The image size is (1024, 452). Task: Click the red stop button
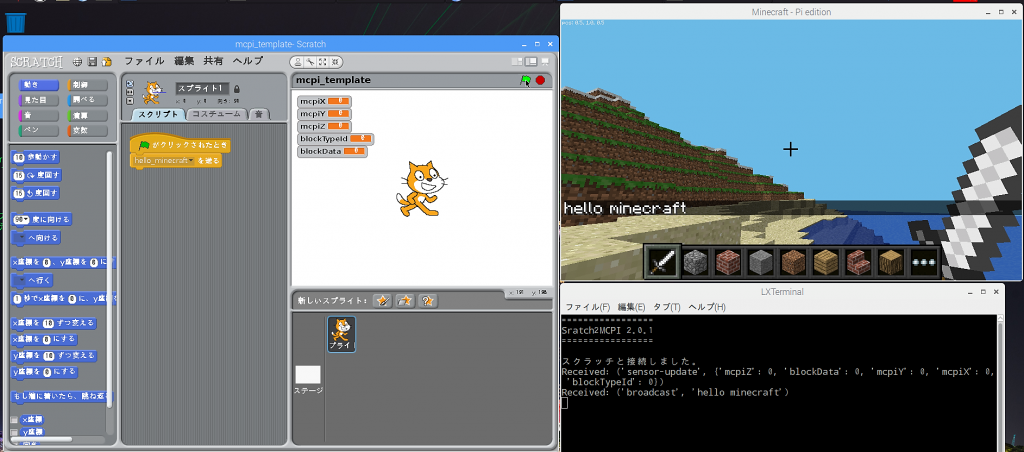tap(540, 80)
